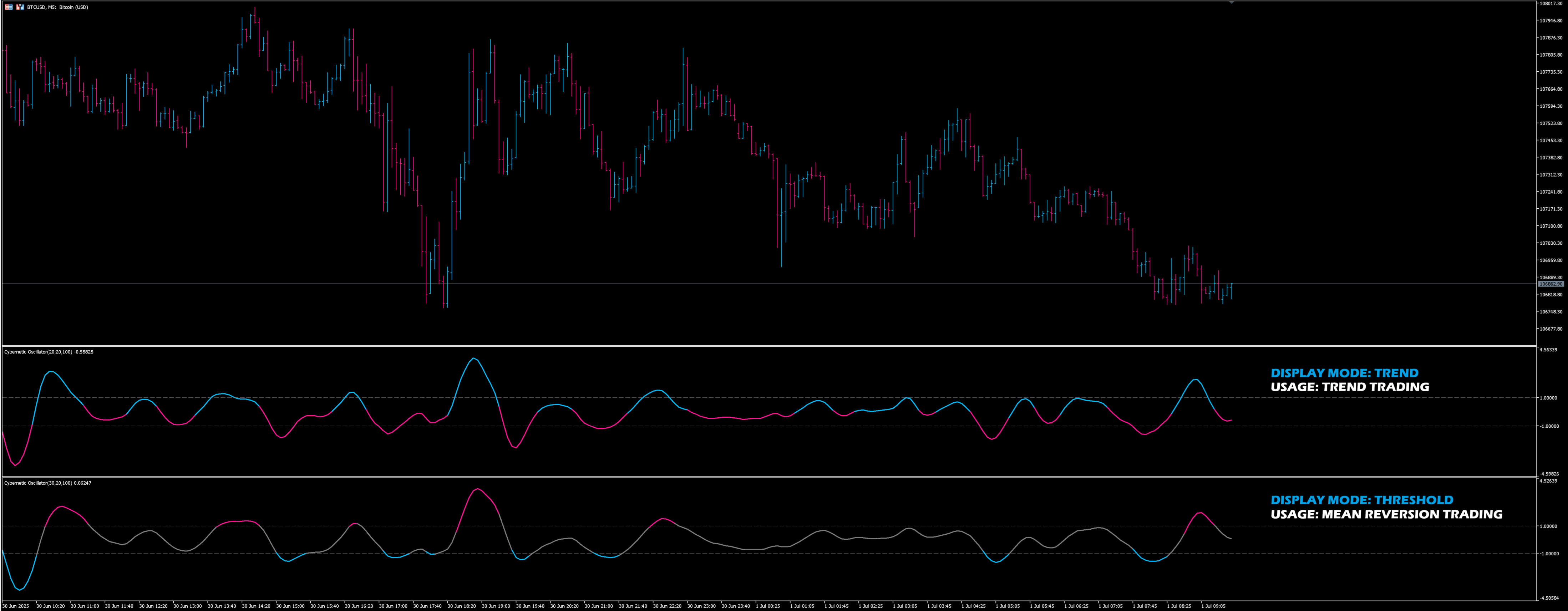Viewport: 1568px width, 611px height.
Task: Click the Depth of Market icon
Action: [9, 7]
